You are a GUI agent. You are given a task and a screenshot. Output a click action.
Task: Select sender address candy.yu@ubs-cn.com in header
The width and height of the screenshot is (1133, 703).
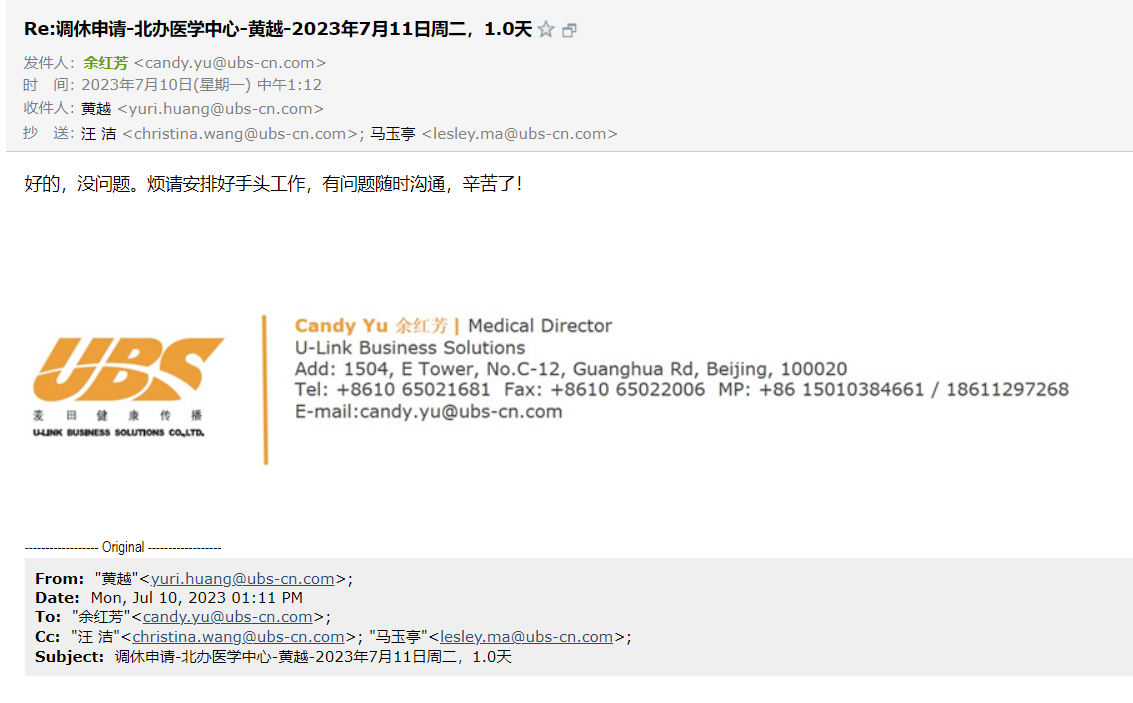[x=230, y=62]
